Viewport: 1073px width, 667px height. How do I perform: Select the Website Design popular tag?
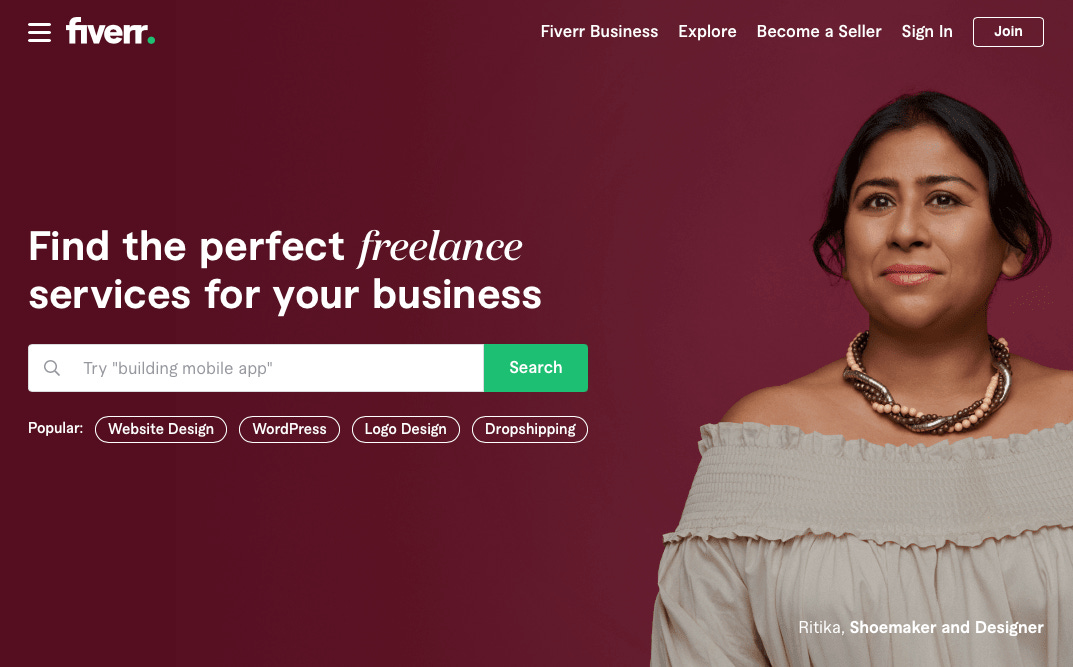pyautogui.click(x=161, y=429)
